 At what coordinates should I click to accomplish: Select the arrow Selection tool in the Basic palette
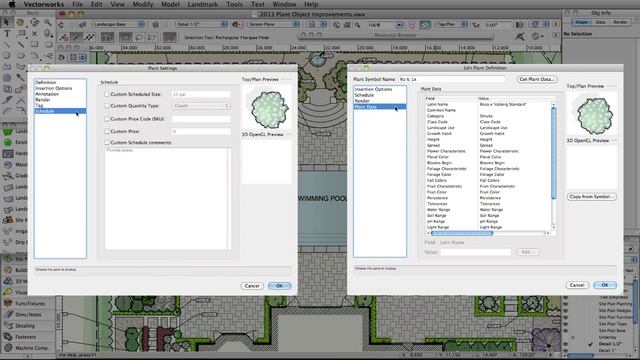7,22
